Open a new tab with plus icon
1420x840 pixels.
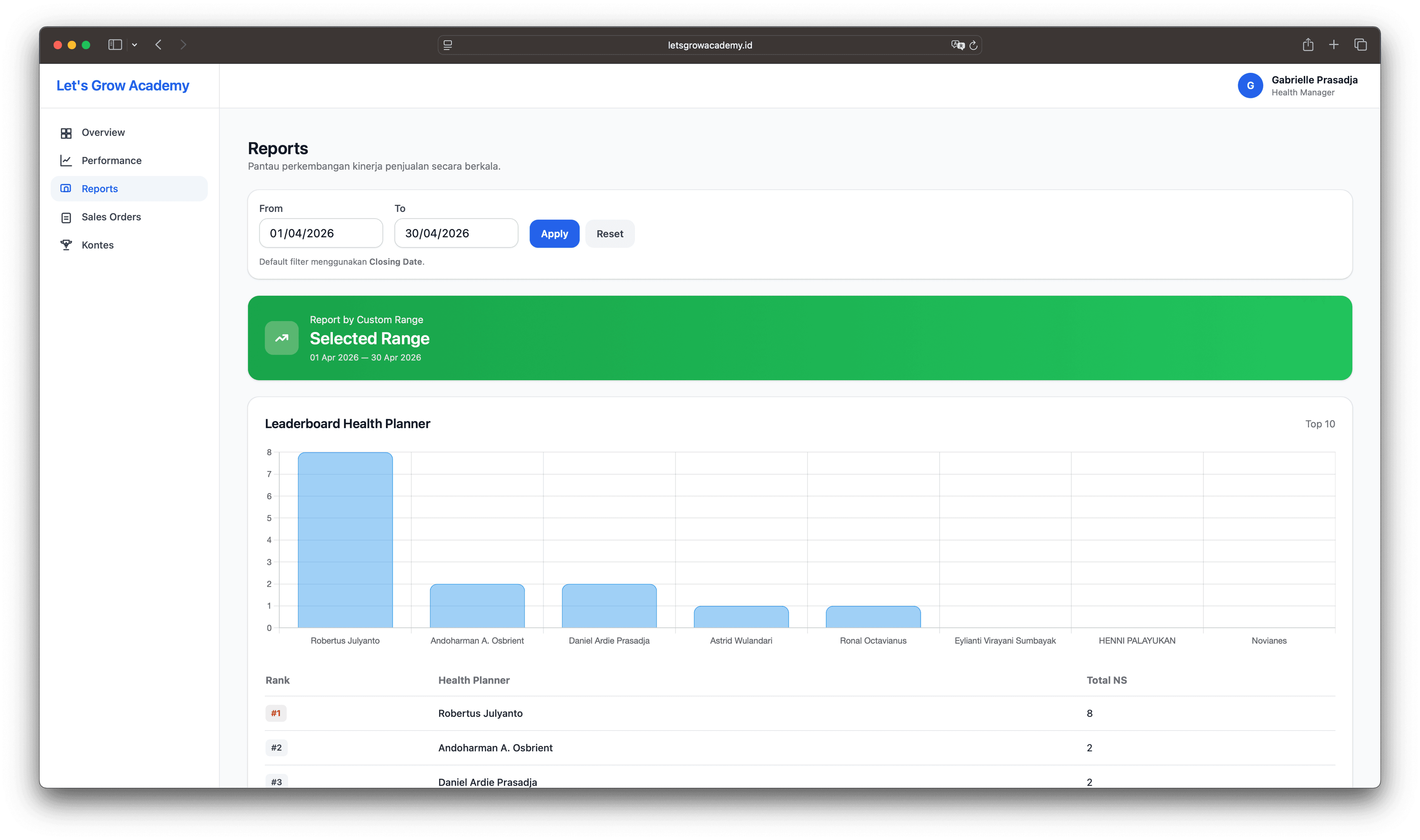1334,45
